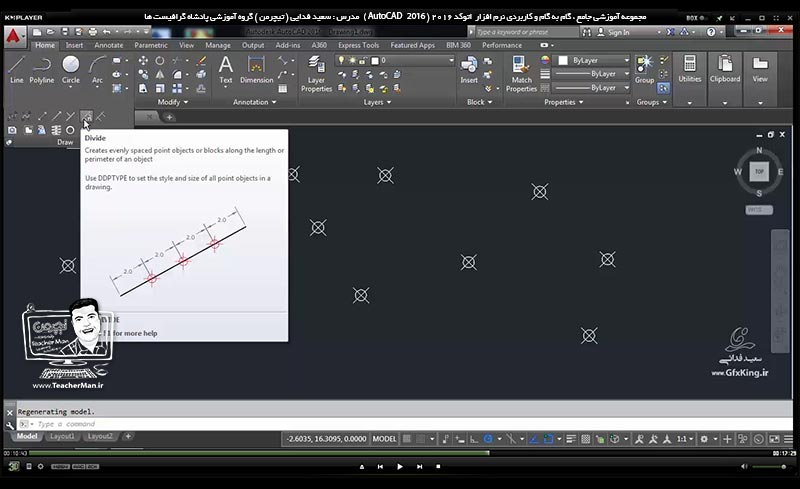Open the Express Tools ribbon tab
Screen dimensions: 800x489
coord(358,45)
